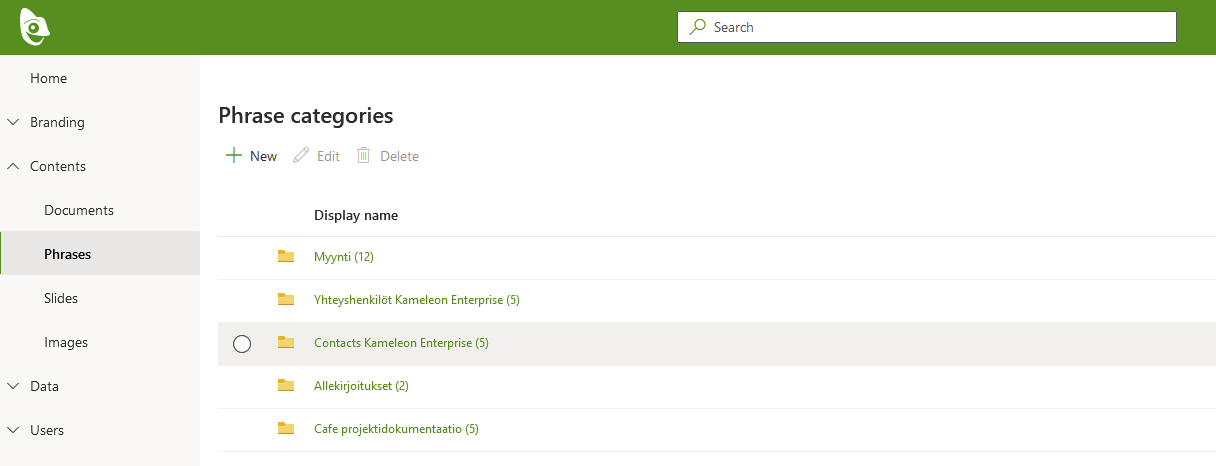The width and height of the screenshot is (1216, 466).
Task: Collapse the Contents menu section
Action: 13,166
